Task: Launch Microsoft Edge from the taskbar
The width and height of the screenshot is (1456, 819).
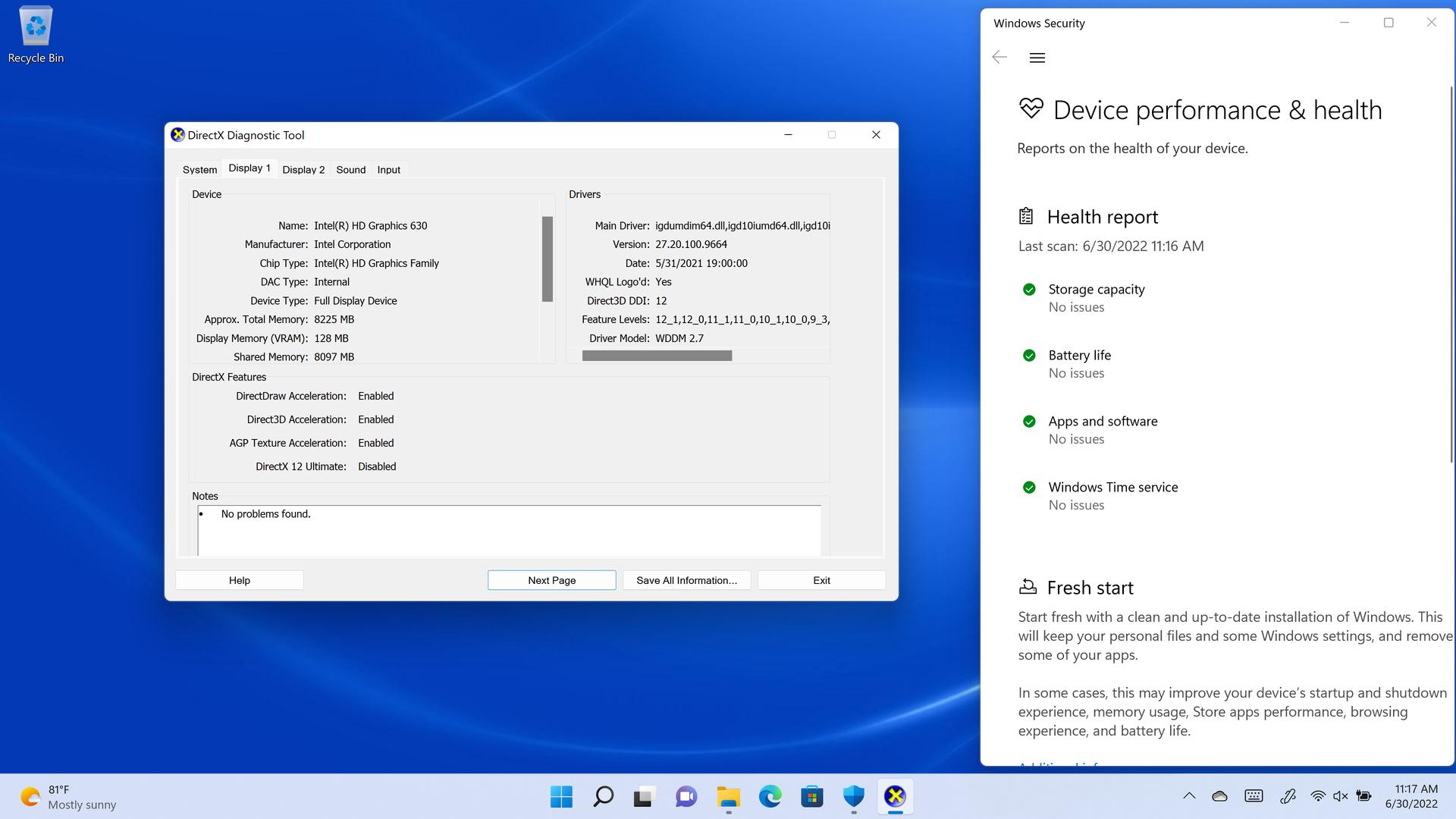Action: 770,796
